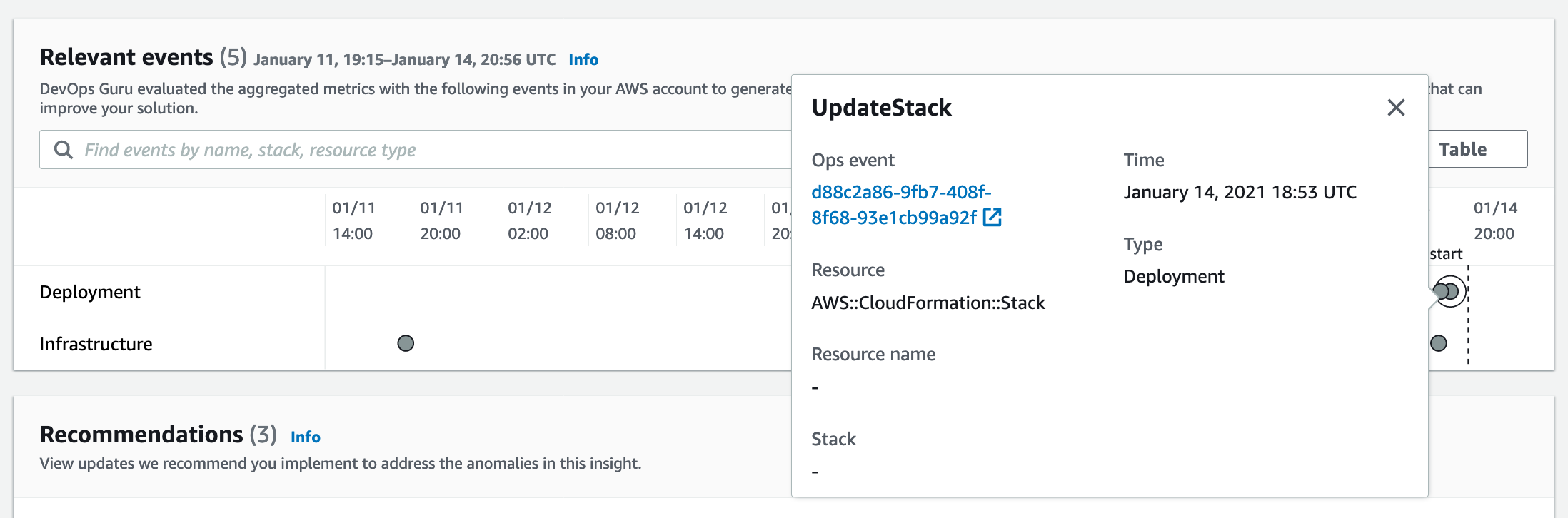Click the Deployment row label

90,292
